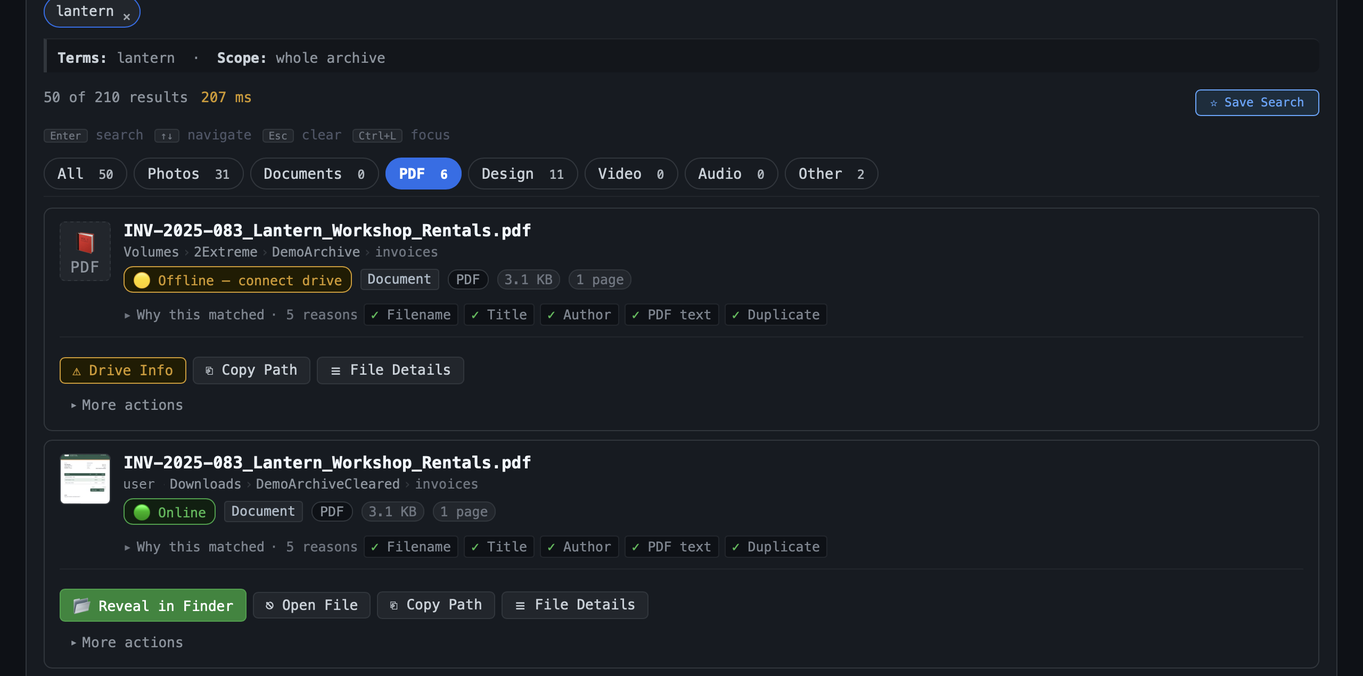Toggle PDF text match tag of second result

click(671, 547)
